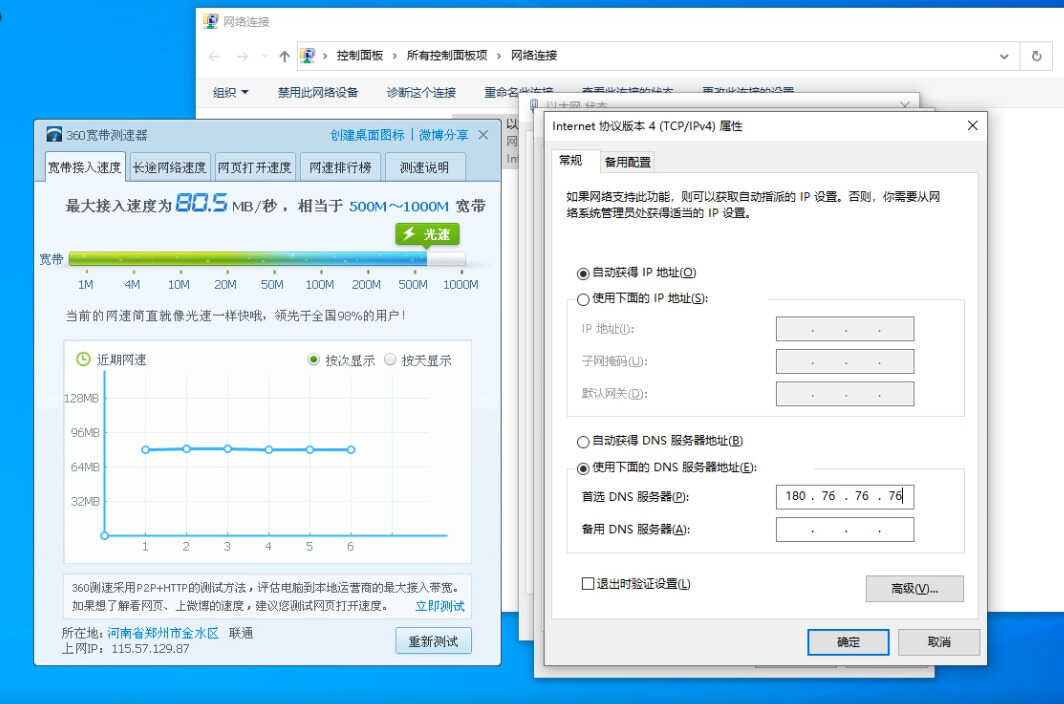Open the 组织 dropdown menu

click(x=231, y=92)
